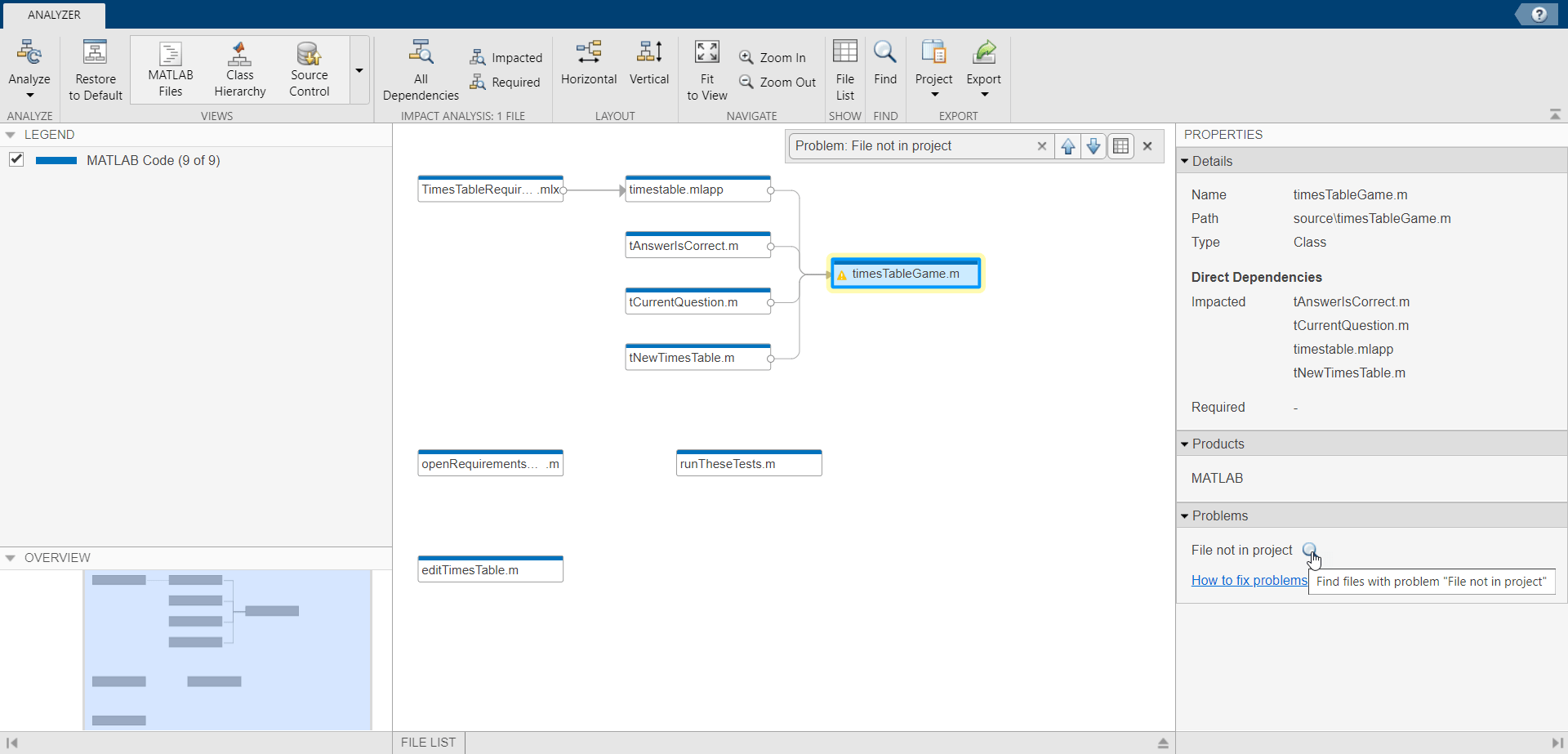Clear the problem filter text
Screen dimensions: 1568x754
[x=1042, y=146]
